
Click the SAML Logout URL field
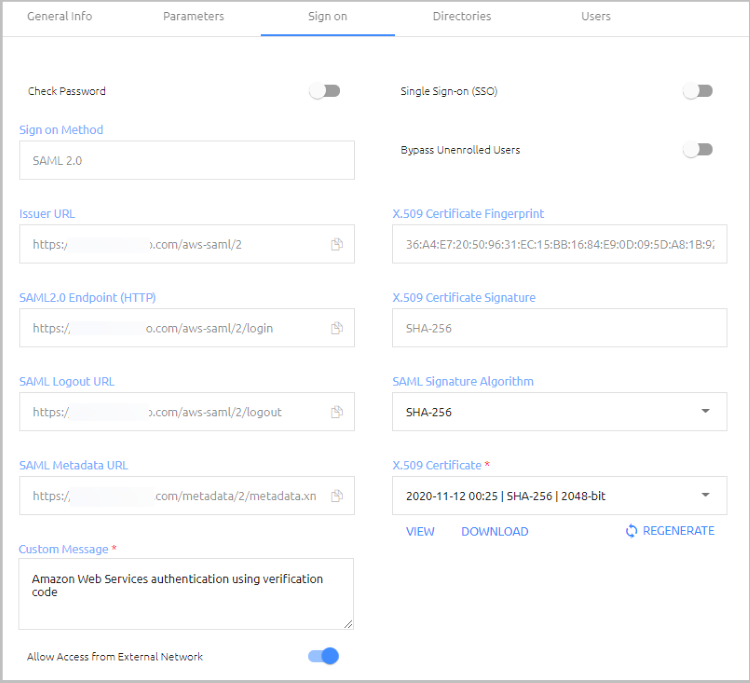coord(187,412)
